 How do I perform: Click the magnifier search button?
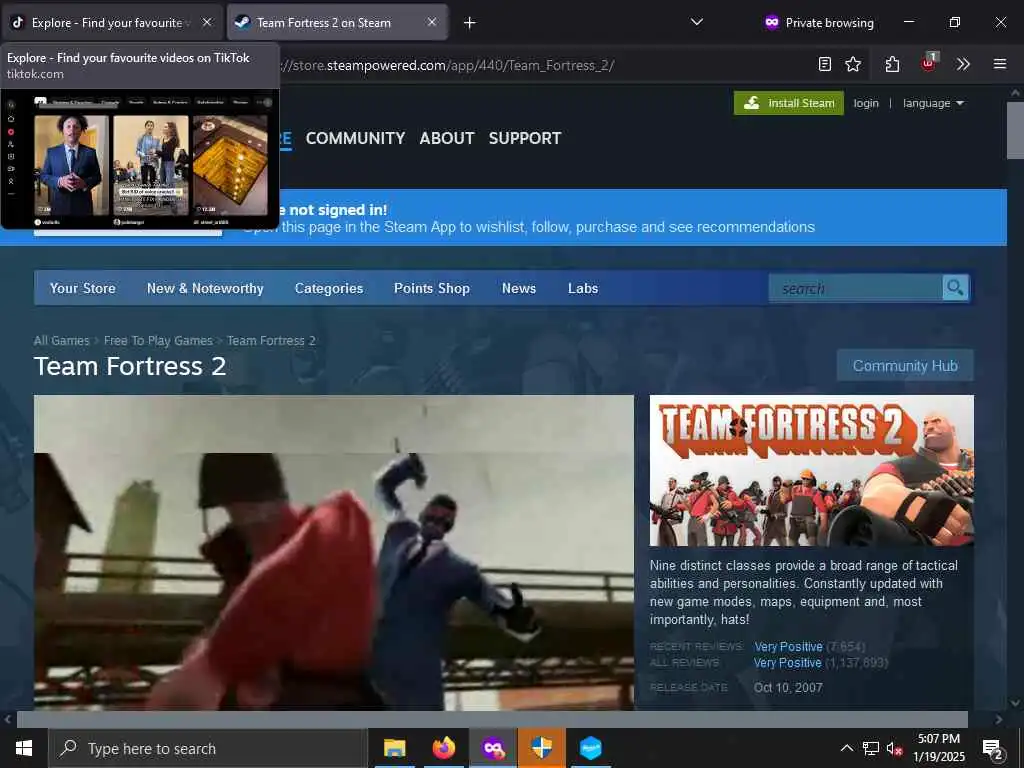click(955, 287)
